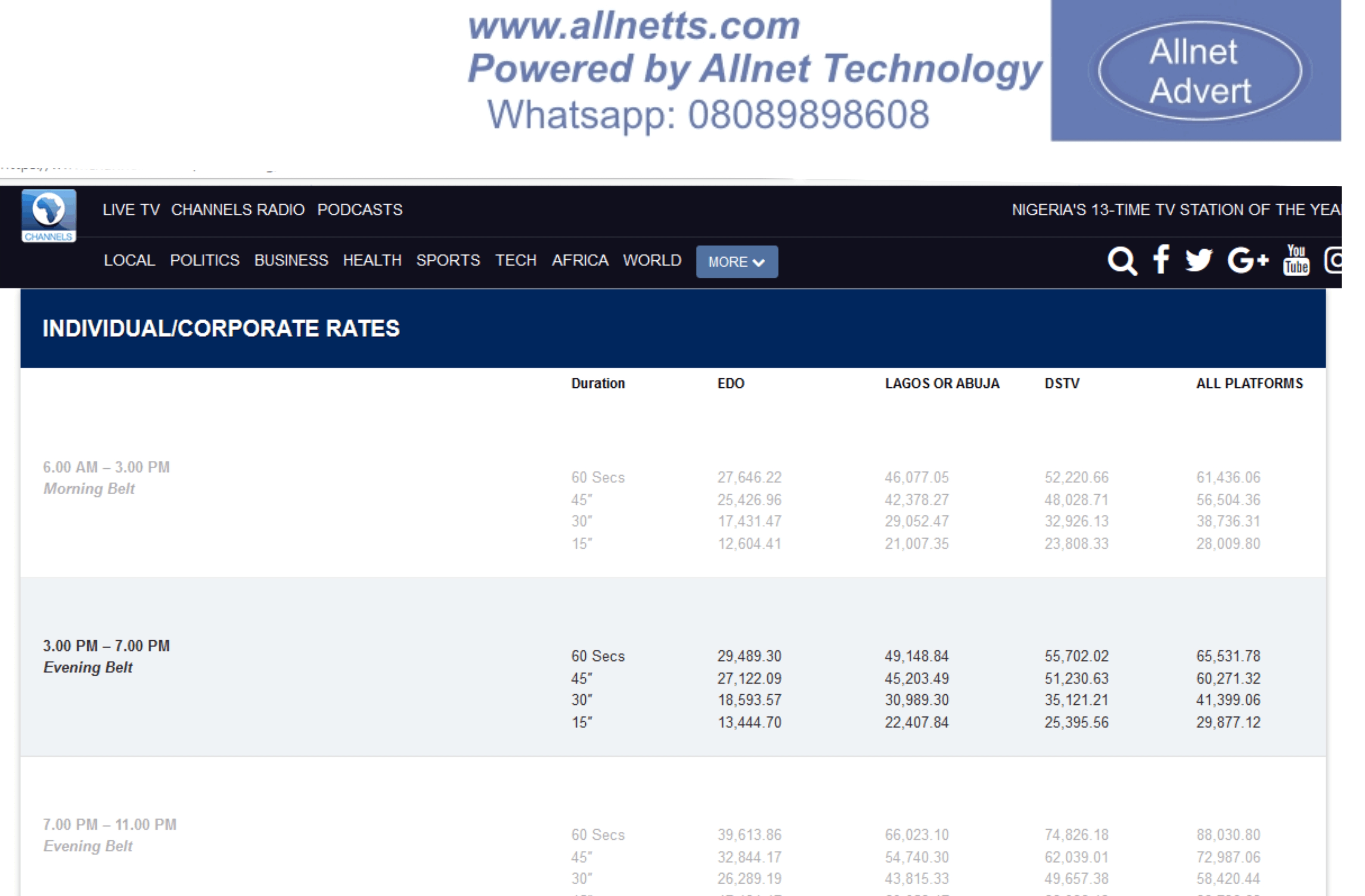Click the Instagram icon at right edge
The width and height of the screenshot is (1365, 896).
click(x=1333, y=260)
